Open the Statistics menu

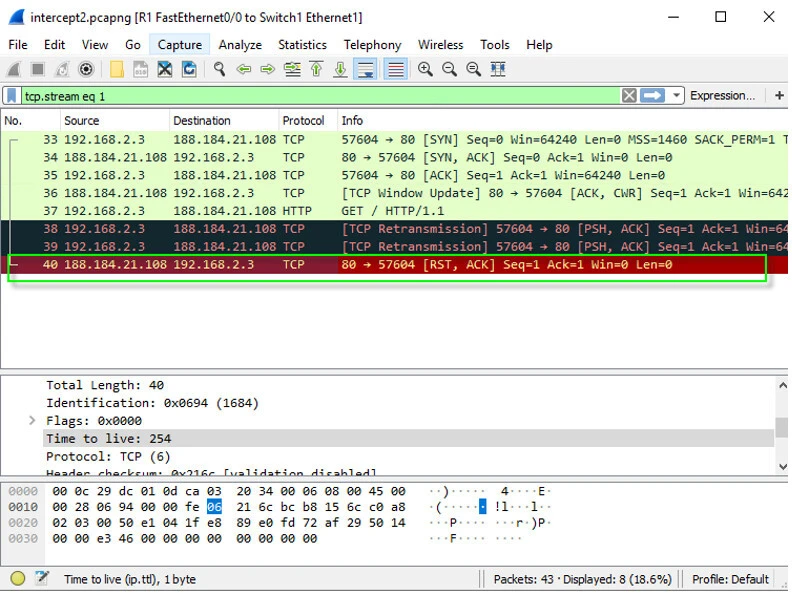(x=302, y=45)
